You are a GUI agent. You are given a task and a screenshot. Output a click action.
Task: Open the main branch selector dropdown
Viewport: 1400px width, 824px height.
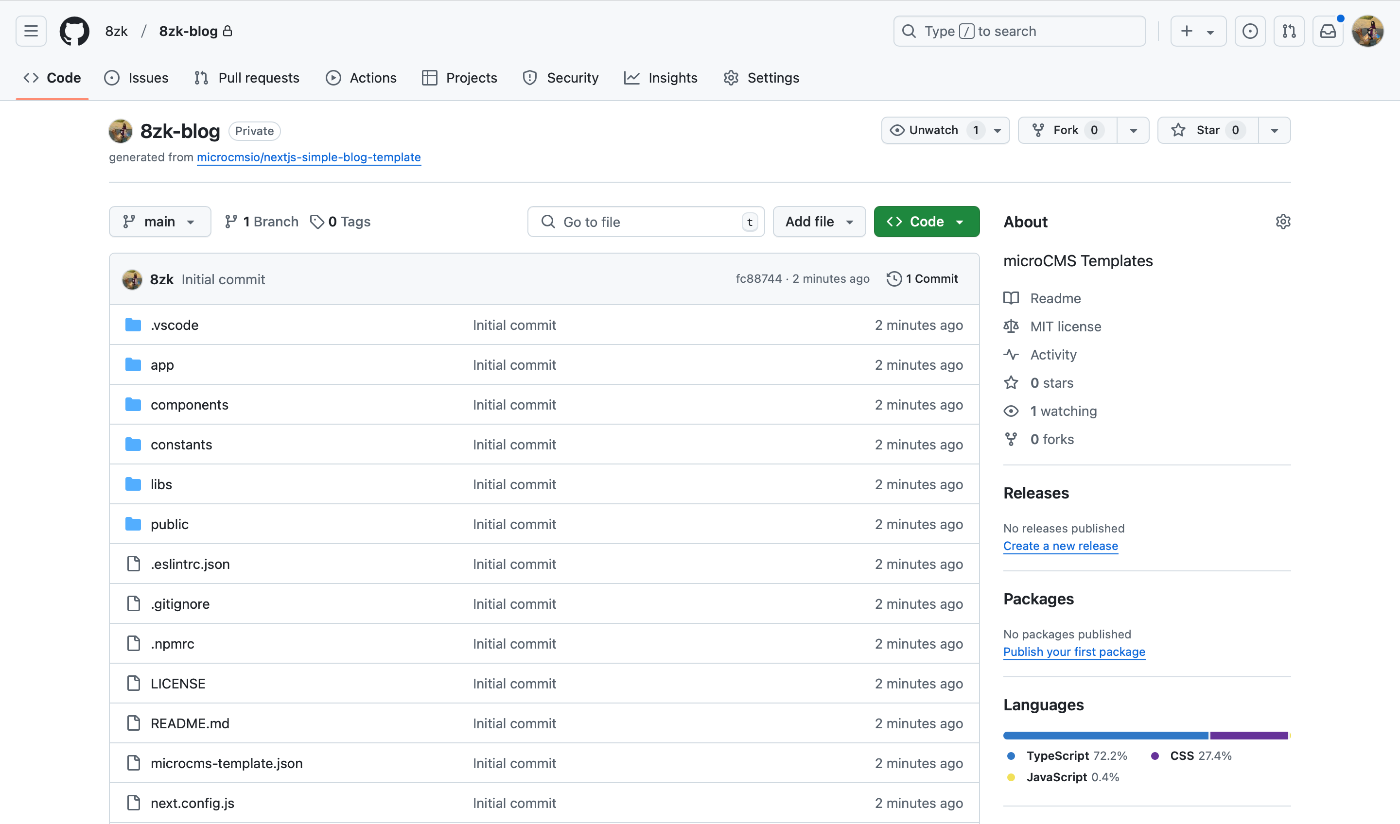coord(160,222)
